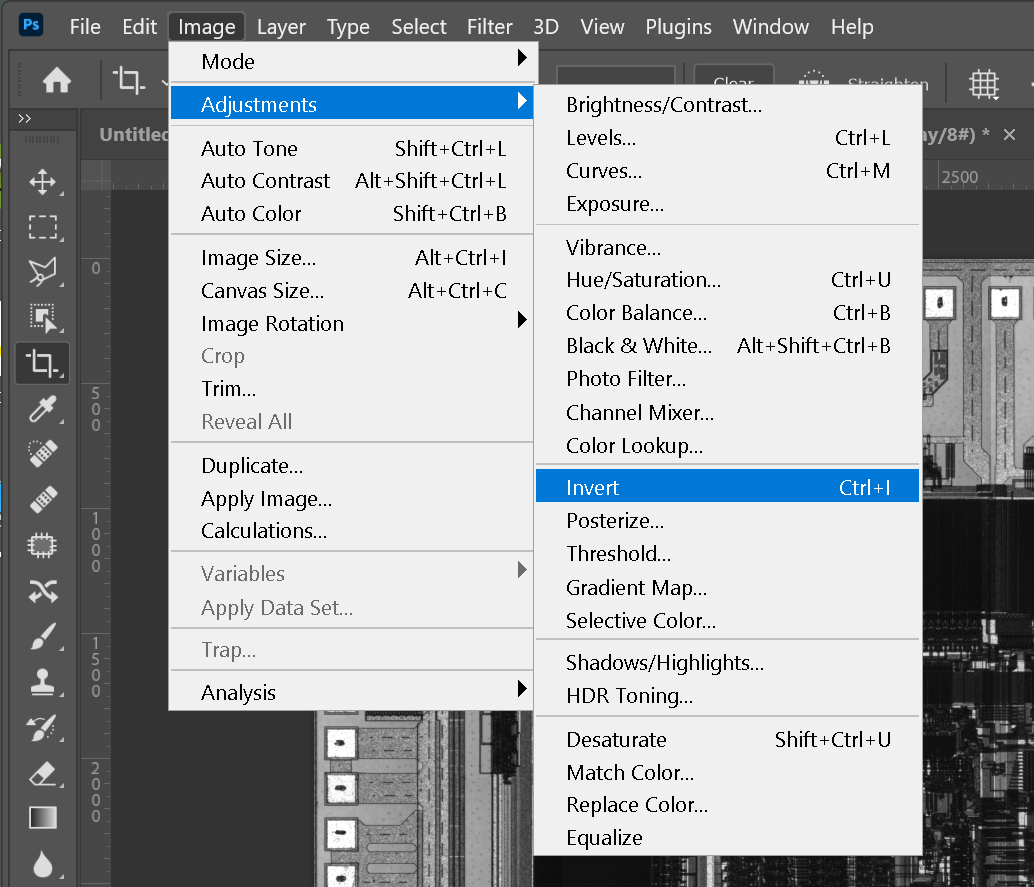Open the File menu

coord(85,26)
